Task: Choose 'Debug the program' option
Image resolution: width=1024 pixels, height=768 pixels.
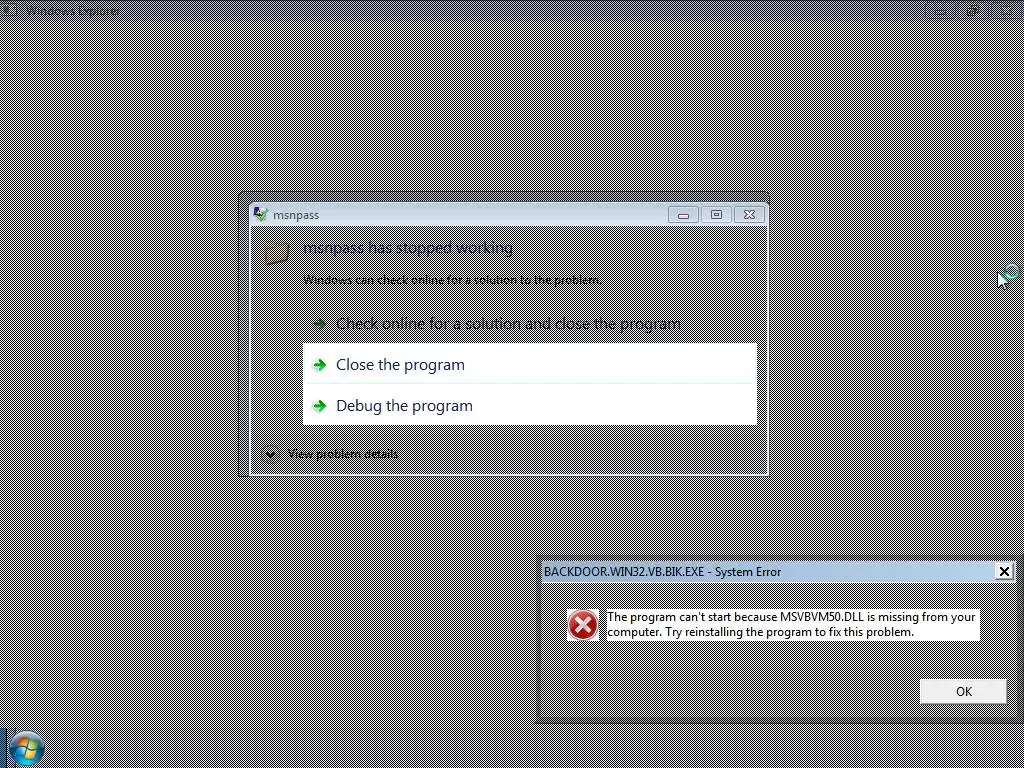Action: click(530, 405)
